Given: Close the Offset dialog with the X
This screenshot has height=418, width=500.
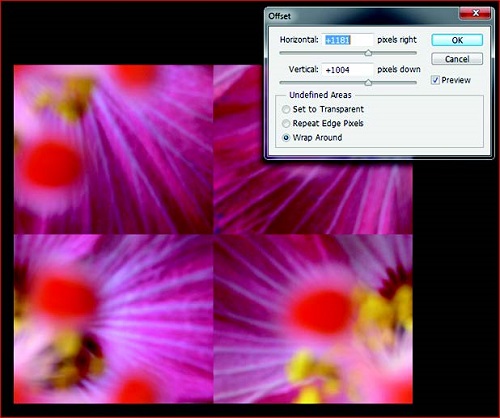Looking at the screenshot, I should pyautogui.click(x=475, y=13).
